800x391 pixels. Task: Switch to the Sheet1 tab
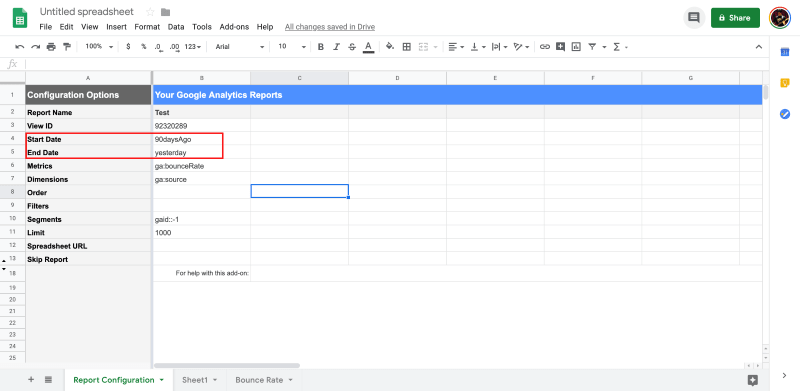click(199, 380)
